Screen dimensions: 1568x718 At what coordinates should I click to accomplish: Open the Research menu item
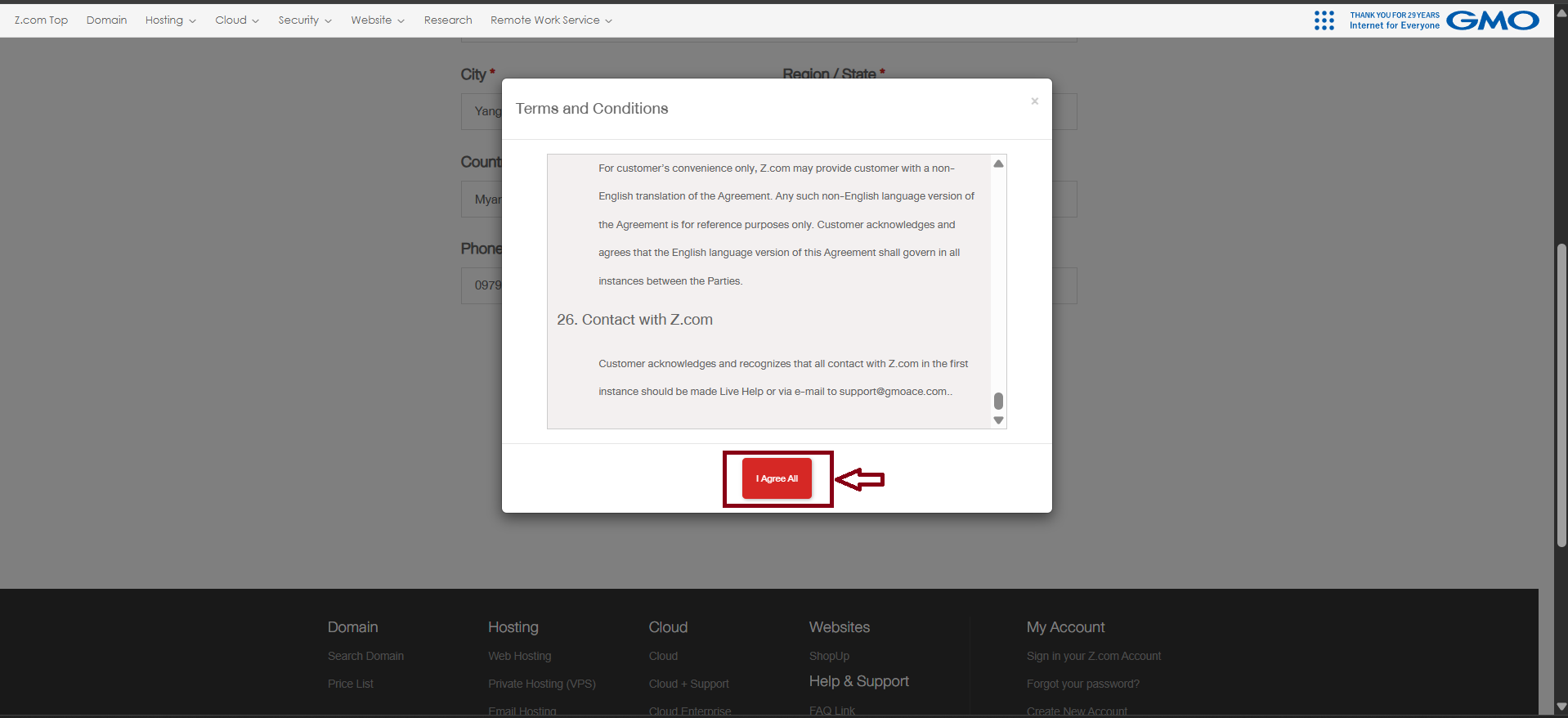(448, 20)
